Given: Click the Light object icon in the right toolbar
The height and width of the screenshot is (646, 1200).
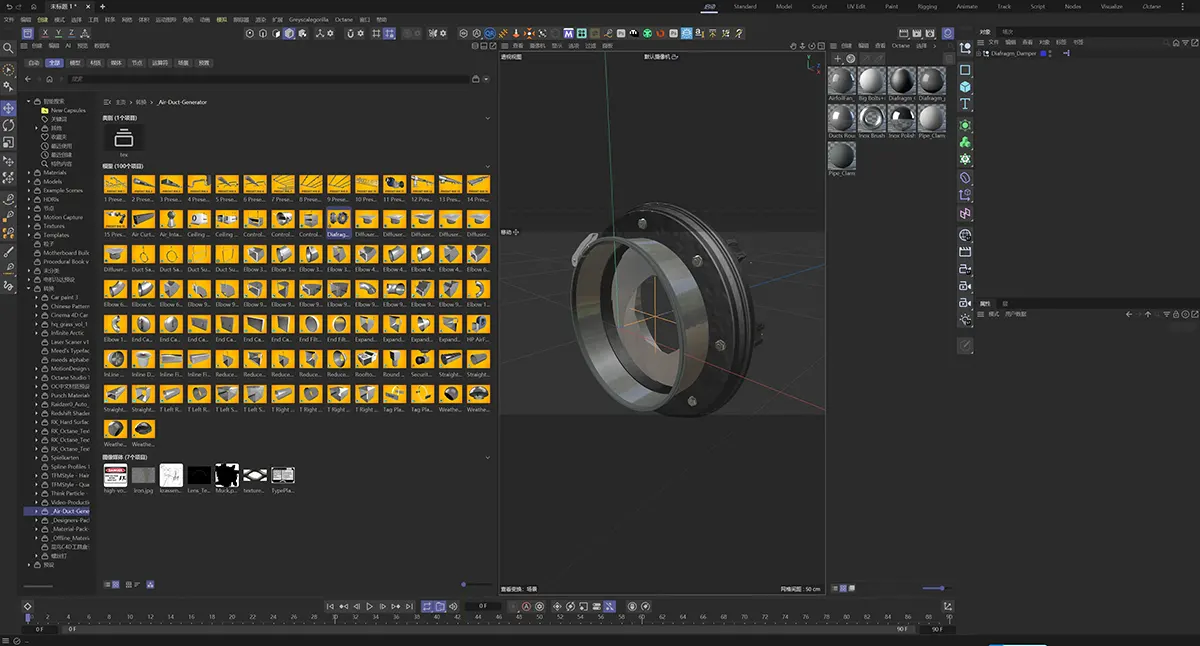Looking at the screenshot, I should [965, 320].
